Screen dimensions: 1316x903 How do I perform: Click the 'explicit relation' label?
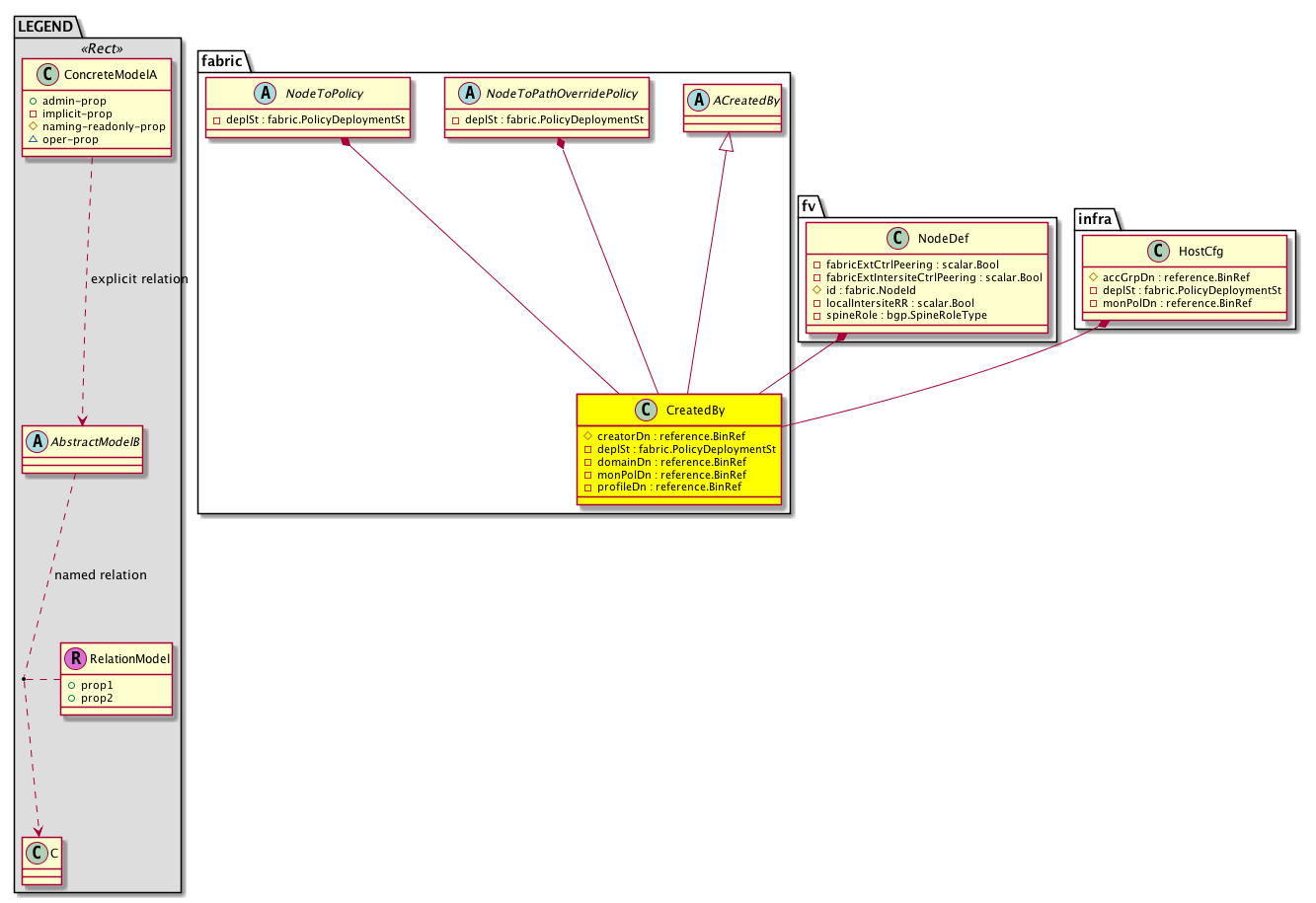[x=139, y=279]
